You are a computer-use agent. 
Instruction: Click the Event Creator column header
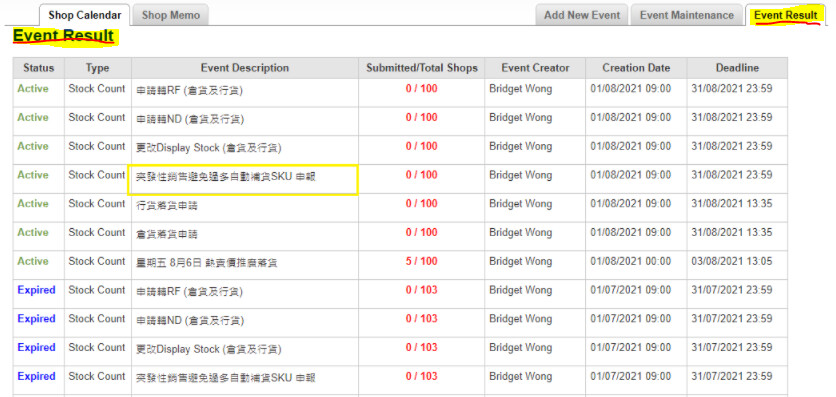coord(535,68)
